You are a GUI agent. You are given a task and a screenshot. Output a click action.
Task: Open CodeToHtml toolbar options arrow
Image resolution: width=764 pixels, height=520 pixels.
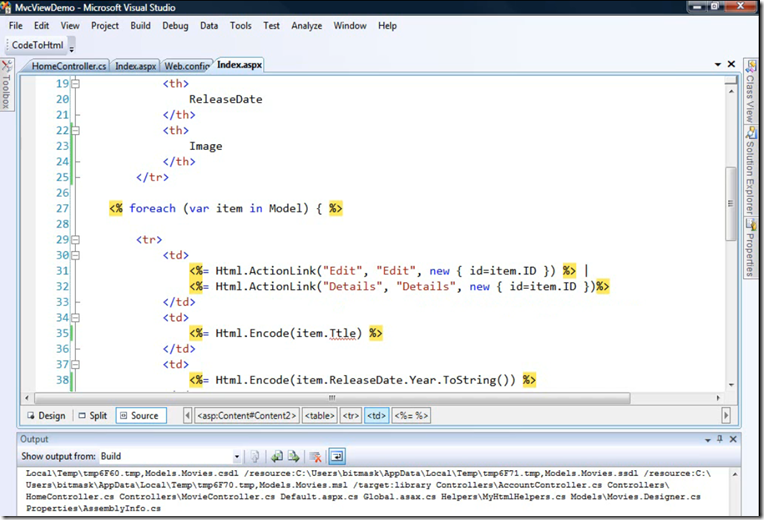point(72,48)
